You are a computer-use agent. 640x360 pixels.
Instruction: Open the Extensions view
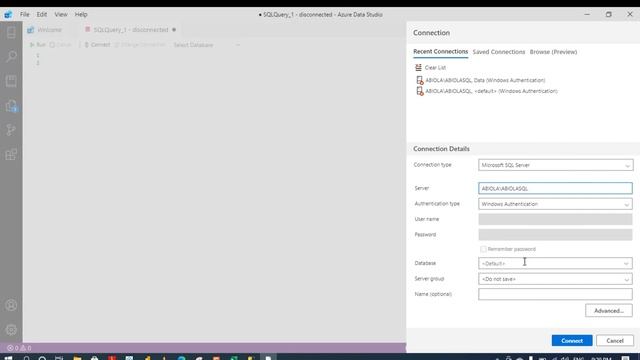tap(11, 154)
